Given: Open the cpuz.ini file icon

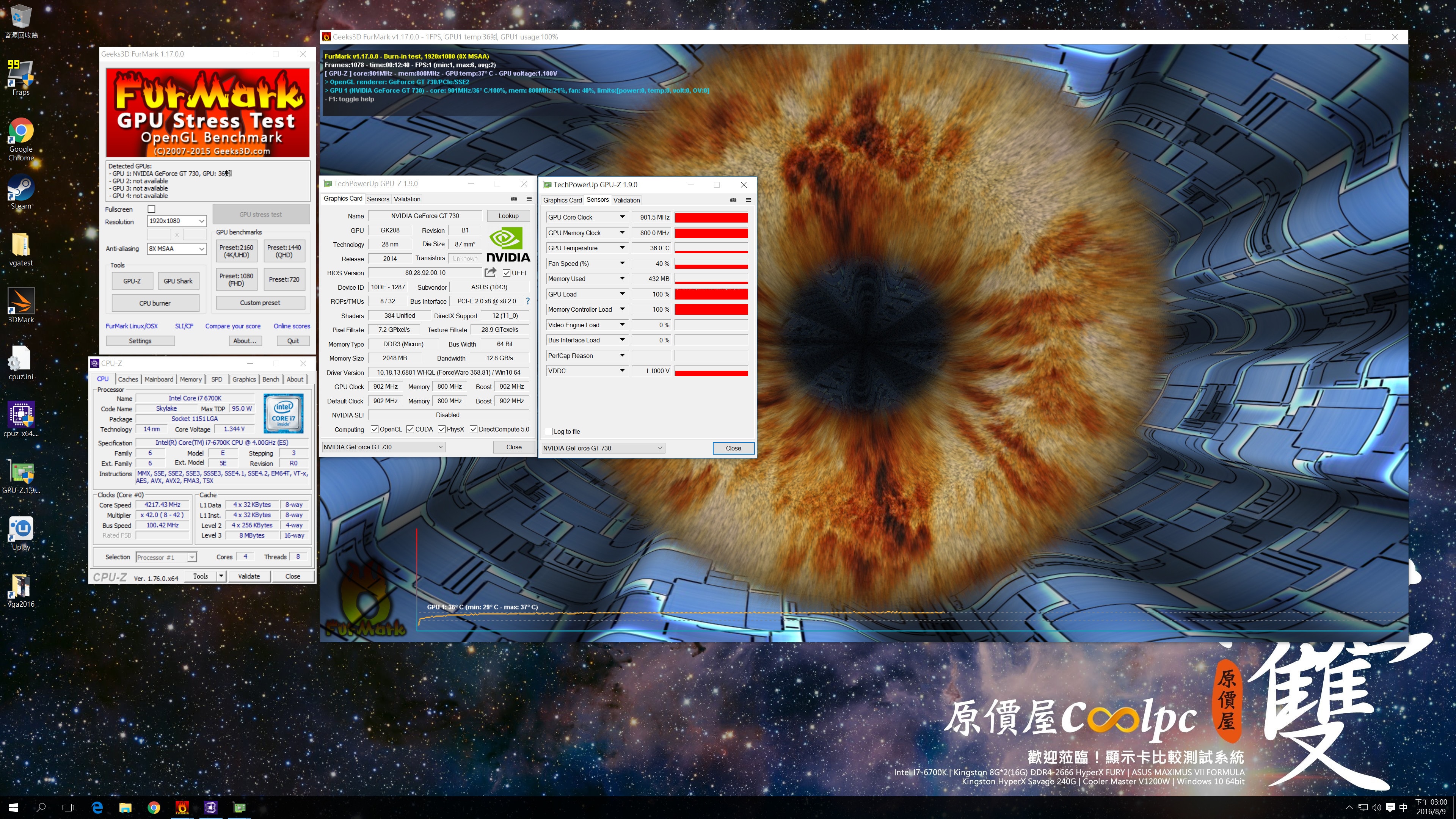Looking at the screenshot, I should point(21,362).
